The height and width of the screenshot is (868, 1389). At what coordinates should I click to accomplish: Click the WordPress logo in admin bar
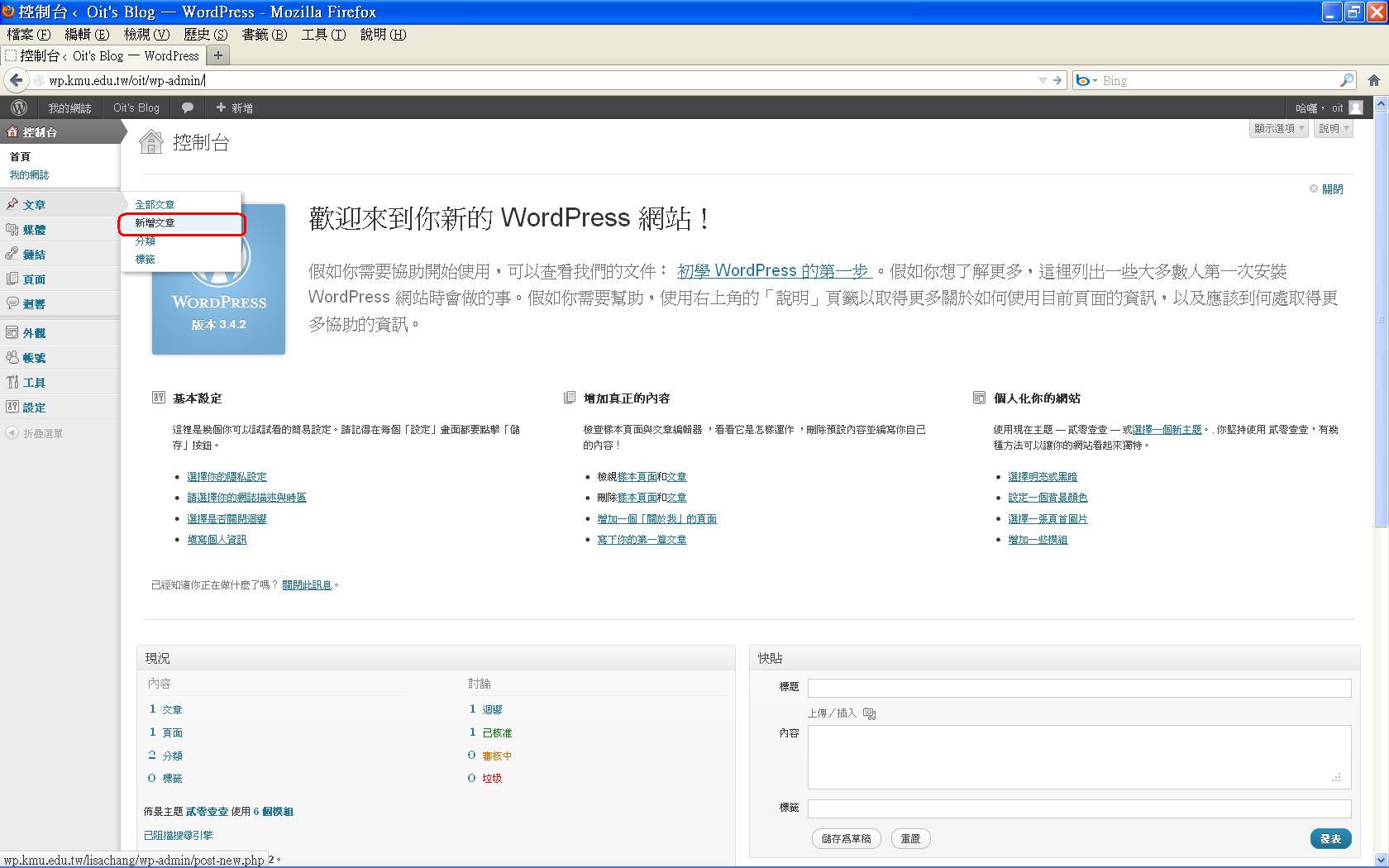click(18, 107)
